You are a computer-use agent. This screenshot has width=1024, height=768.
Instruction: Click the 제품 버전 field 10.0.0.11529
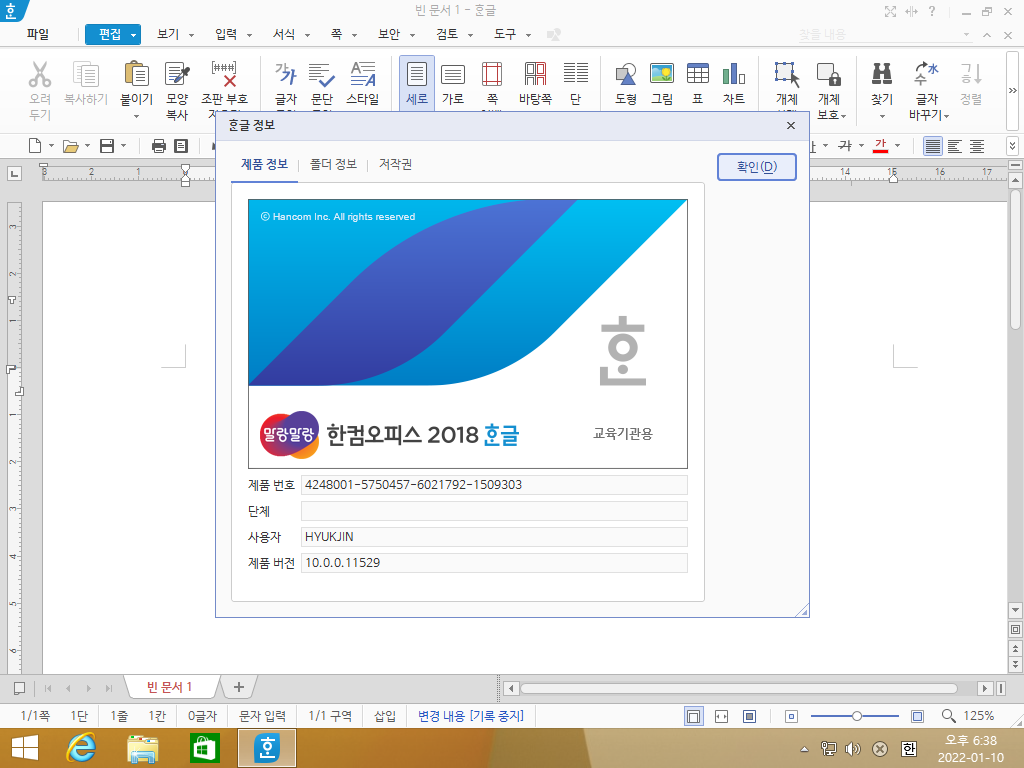(x=494, y=563)
